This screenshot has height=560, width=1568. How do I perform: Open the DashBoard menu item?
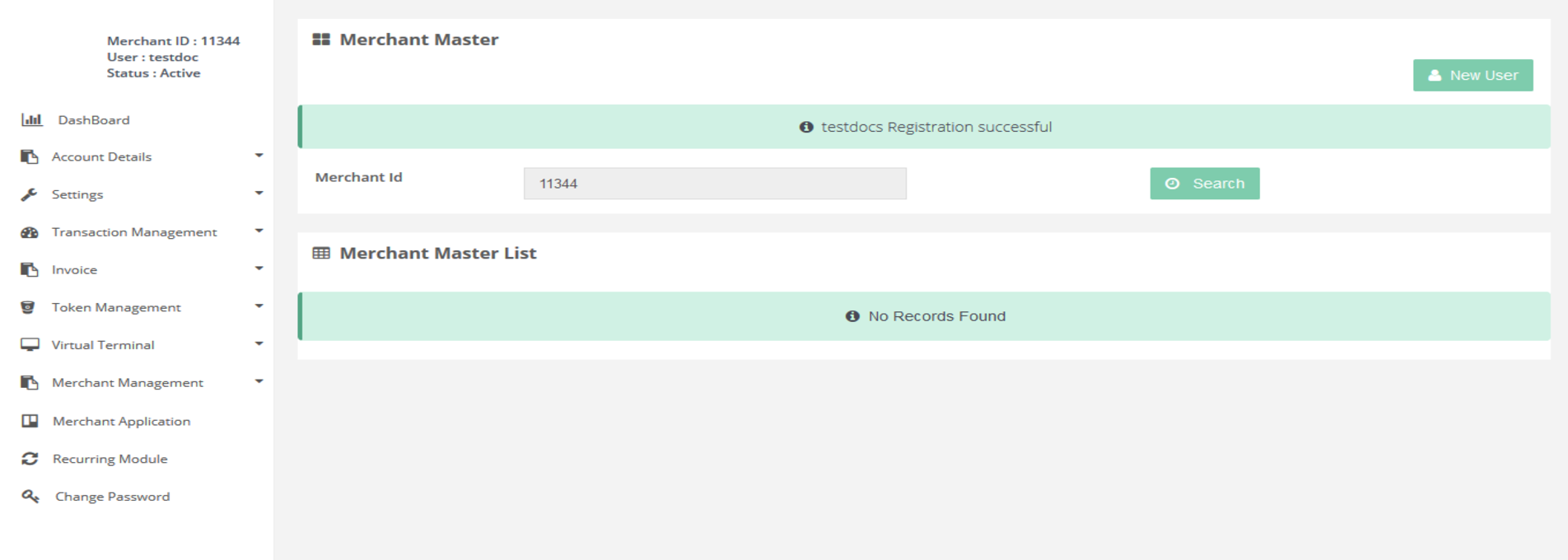coord(93,120)
